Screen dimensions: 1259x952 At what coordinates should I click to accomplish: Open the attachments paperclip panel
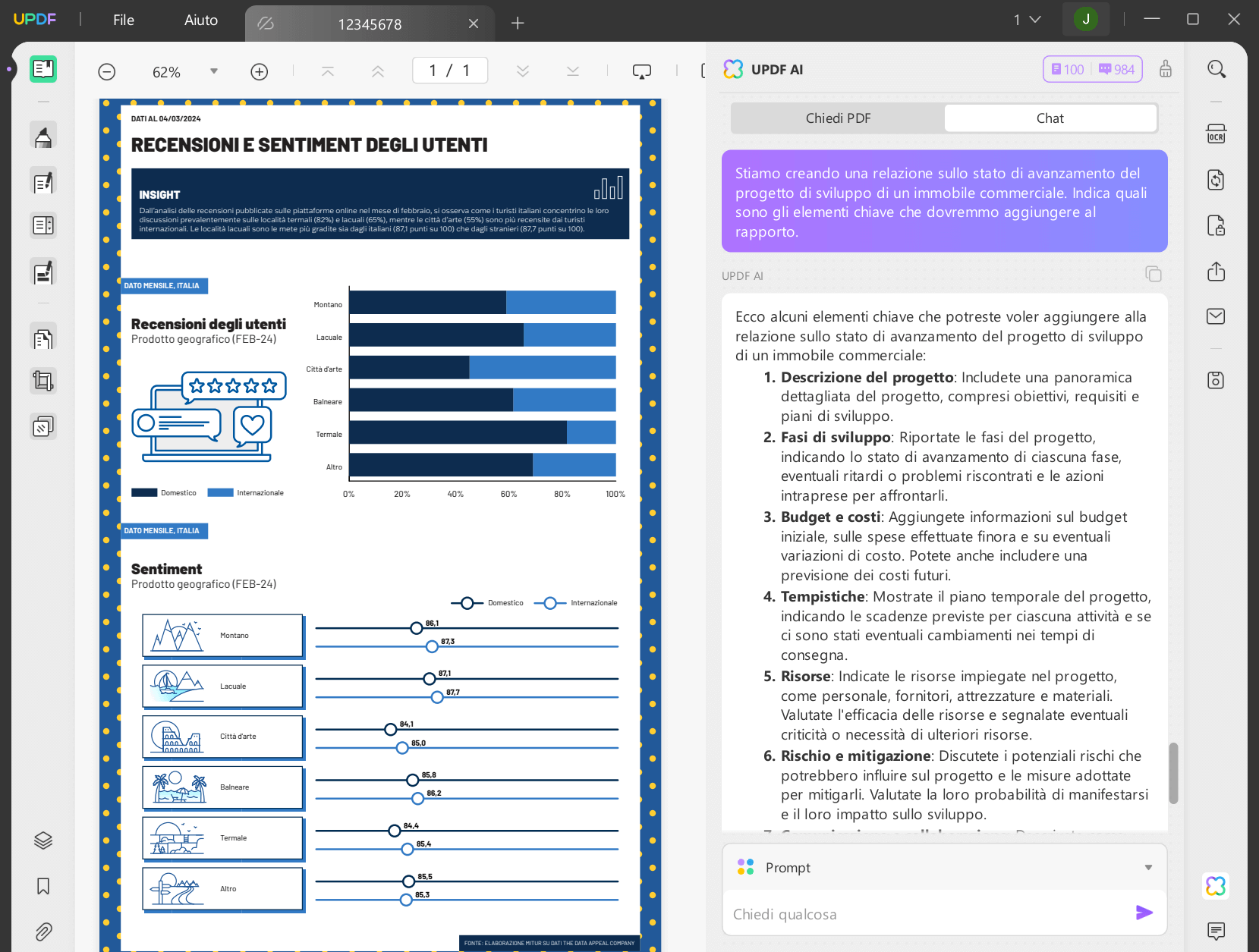click(x=43, y=932)
